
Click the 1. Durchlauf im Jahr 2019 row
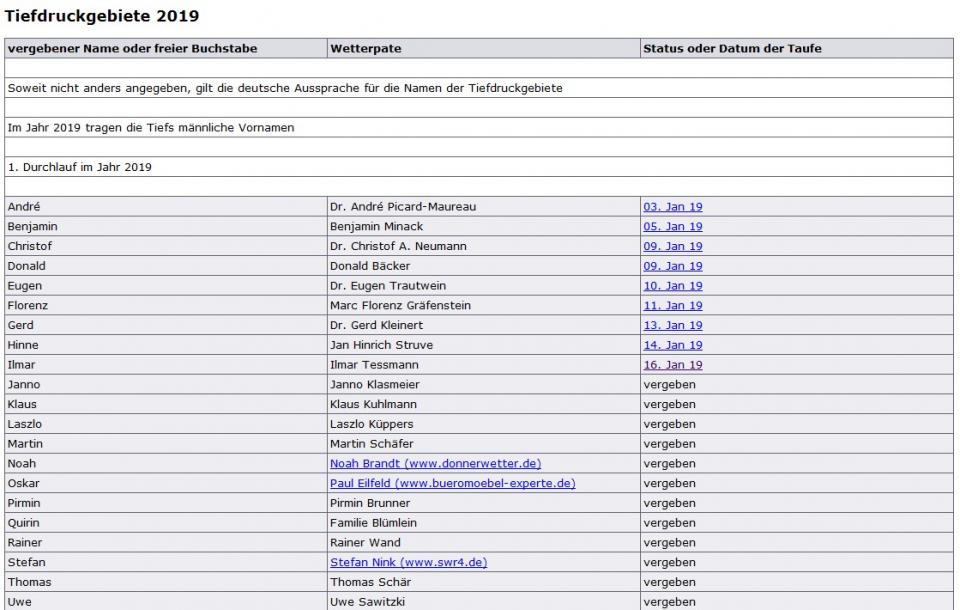(79, 167)
